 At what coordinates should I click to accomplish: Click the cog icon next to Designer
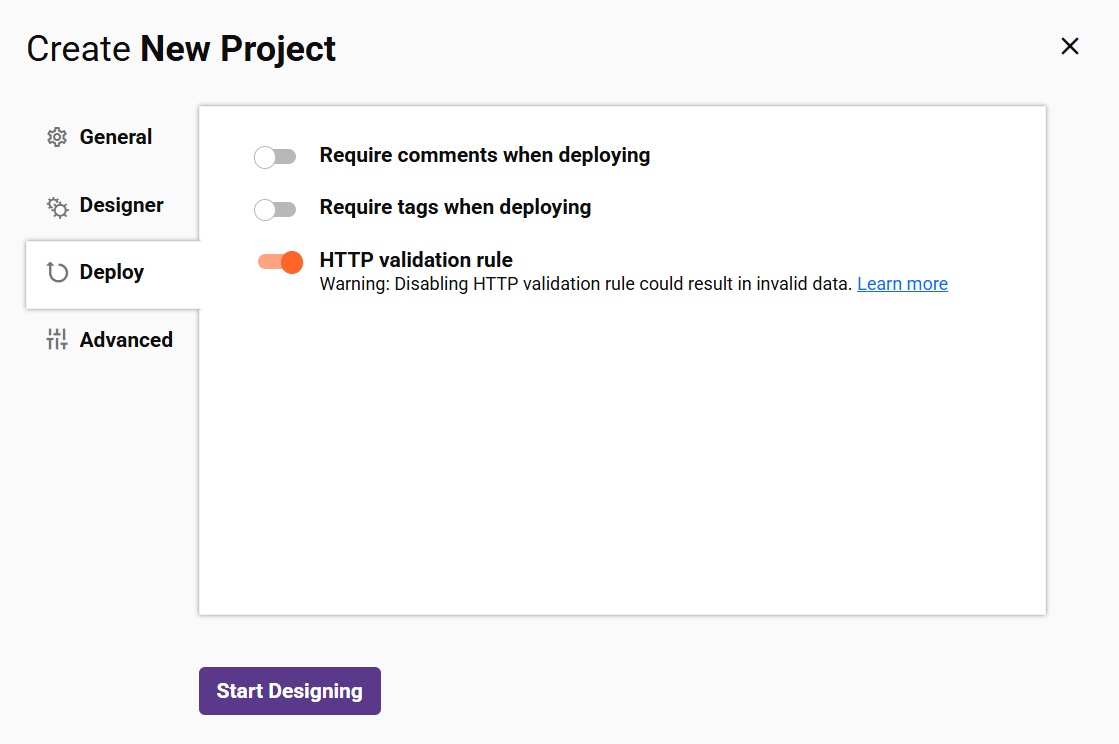click(57, 206)
